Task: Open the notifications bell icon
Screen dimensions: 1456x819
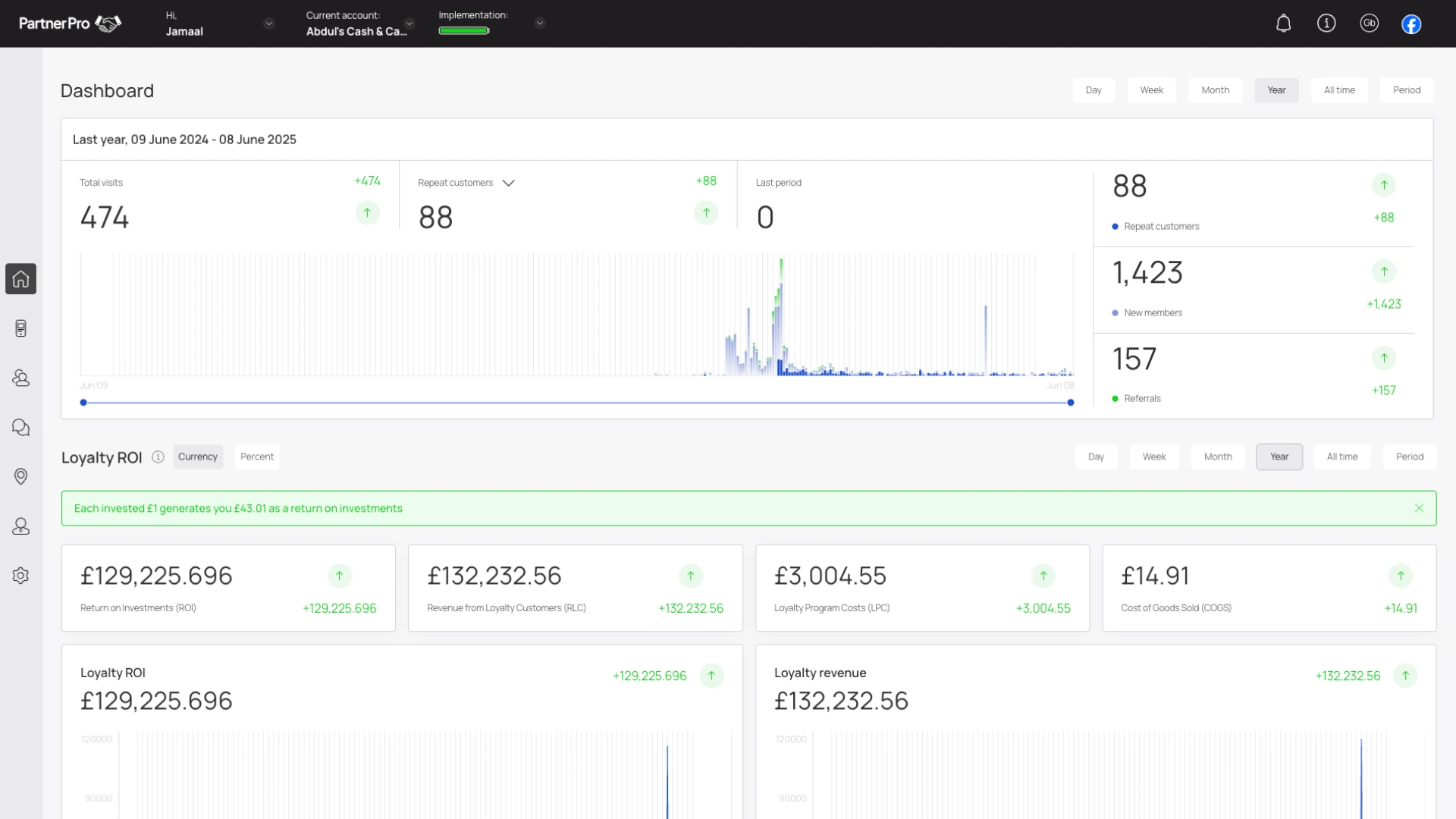Action: click(x=1283, y=24)
